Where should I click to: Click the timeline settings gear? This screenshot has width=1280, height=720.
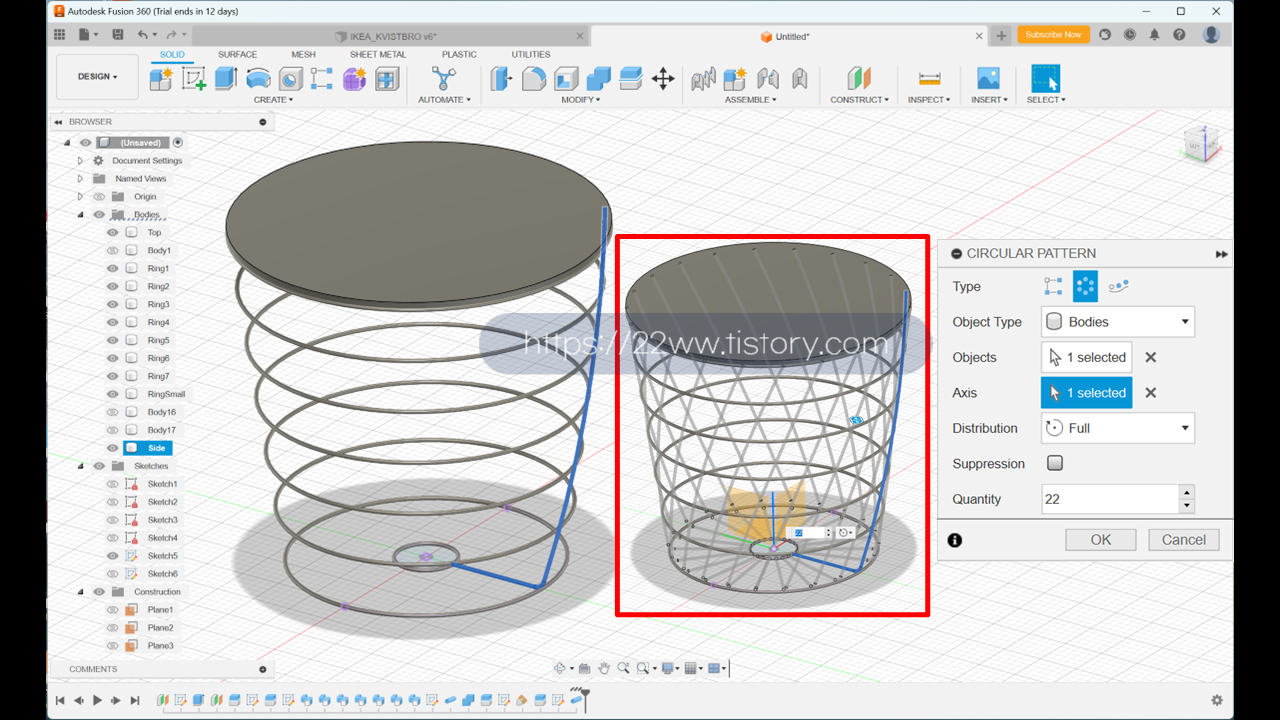click(1216, 701)
